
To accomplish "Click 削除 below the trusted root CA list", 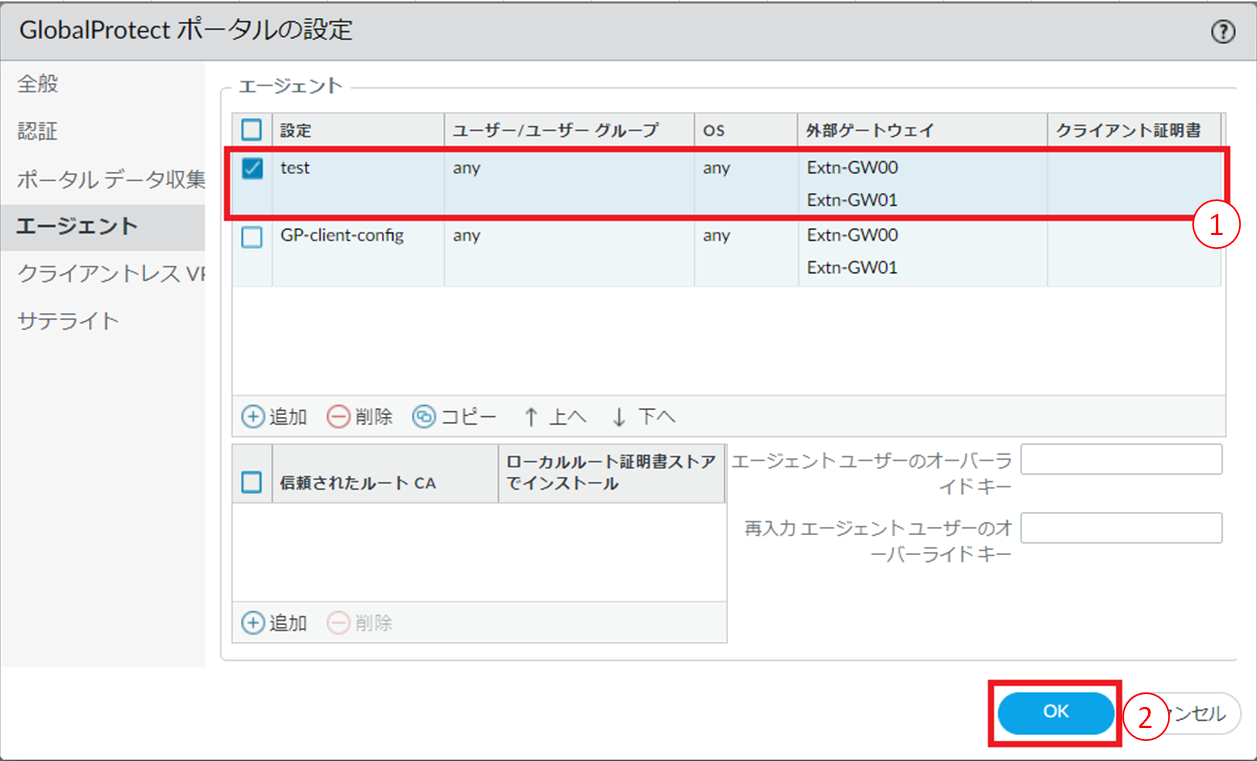I will click(360, 623).
